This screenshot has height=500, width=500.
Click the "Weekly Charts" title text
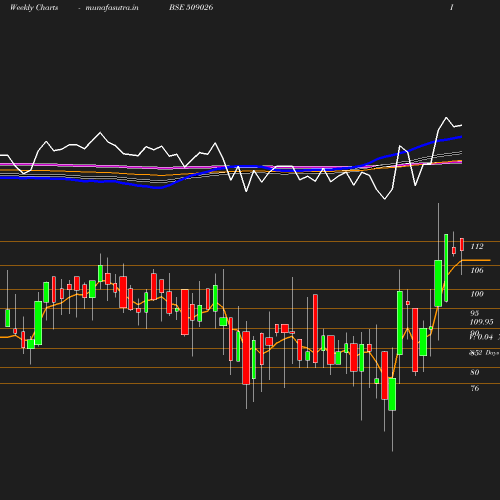point(34,8)
